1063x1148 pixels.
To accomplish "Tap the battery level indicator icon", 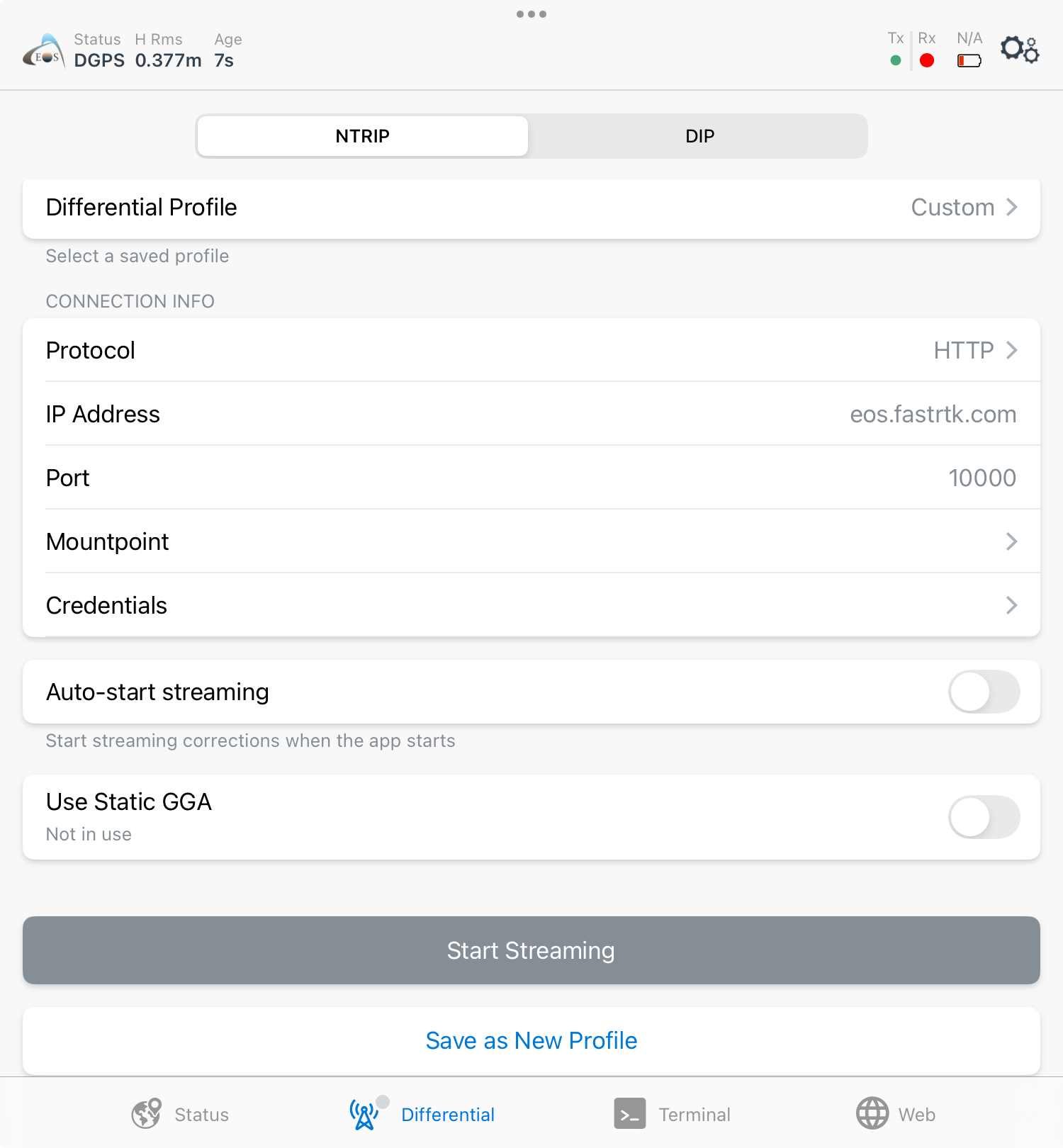I will (969, 61).
